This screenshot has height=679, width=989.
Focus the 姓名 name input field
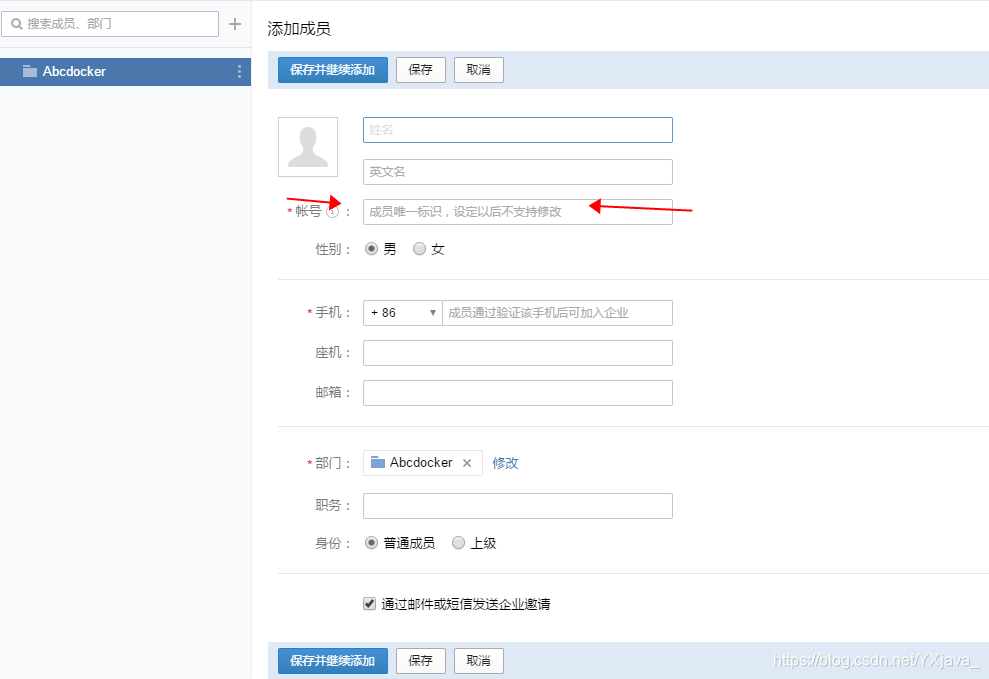518,130
